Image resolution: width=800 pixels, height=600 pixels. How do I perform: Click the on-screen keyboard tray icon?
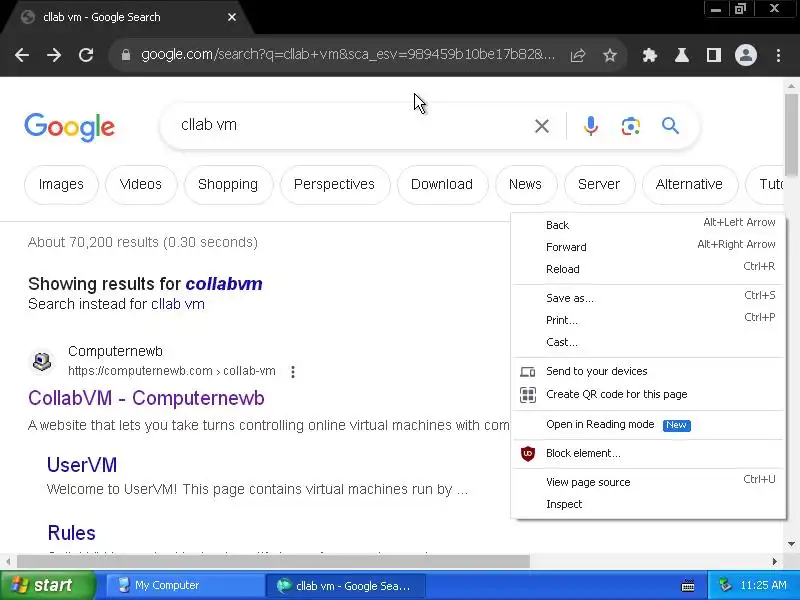(x=688, y=586)
